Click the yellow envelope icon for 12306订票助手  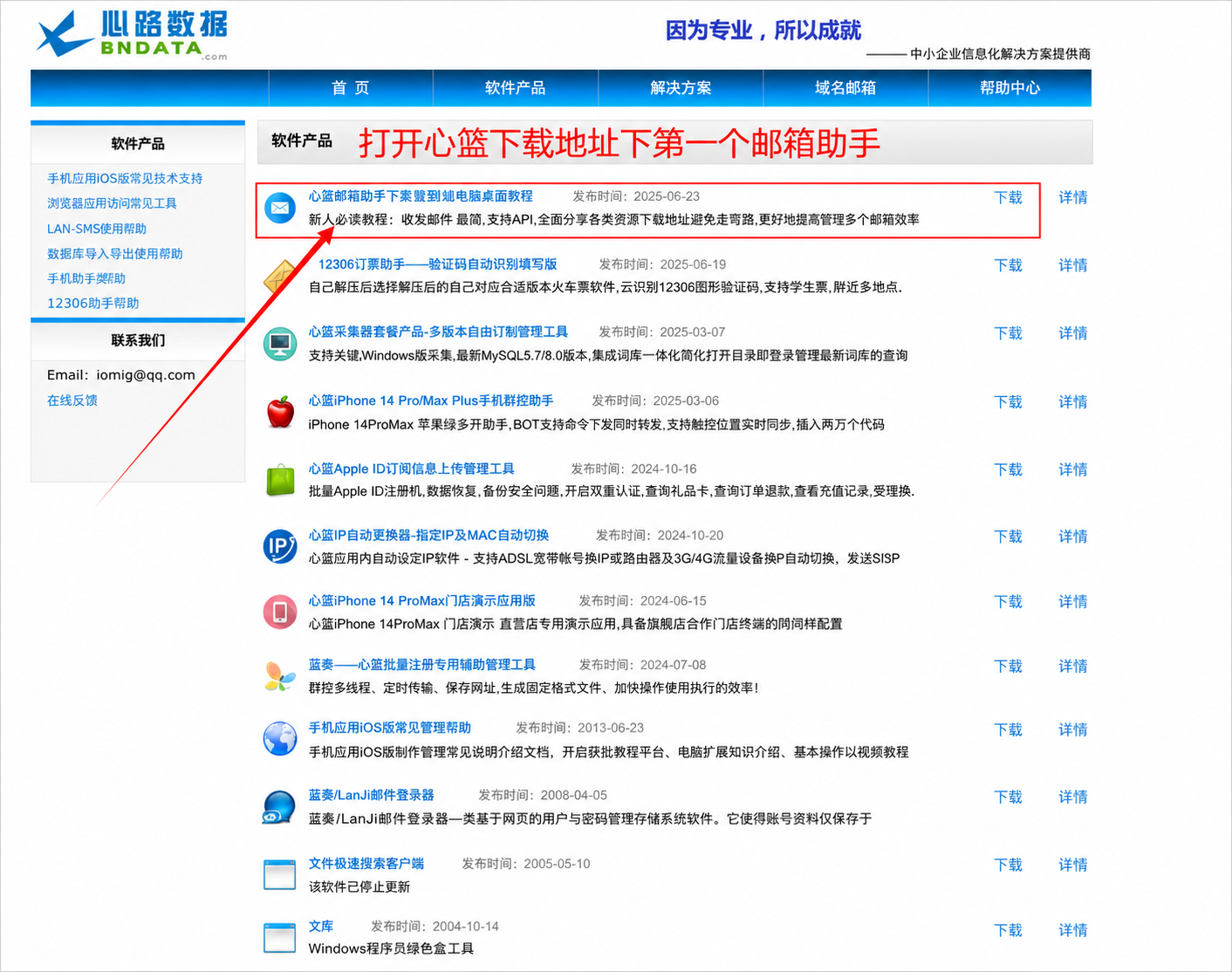pos(280,277)
